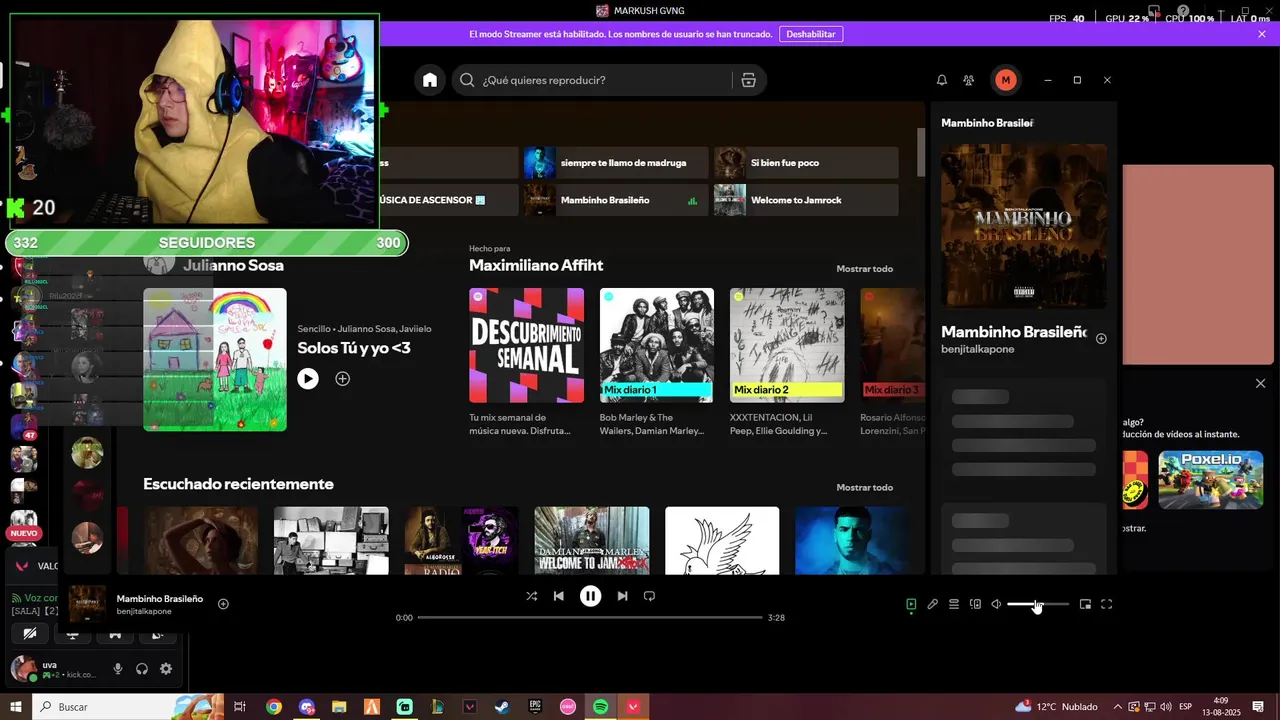Open Mambinho Brasileño cover in right panel

tap(1024, 227)
